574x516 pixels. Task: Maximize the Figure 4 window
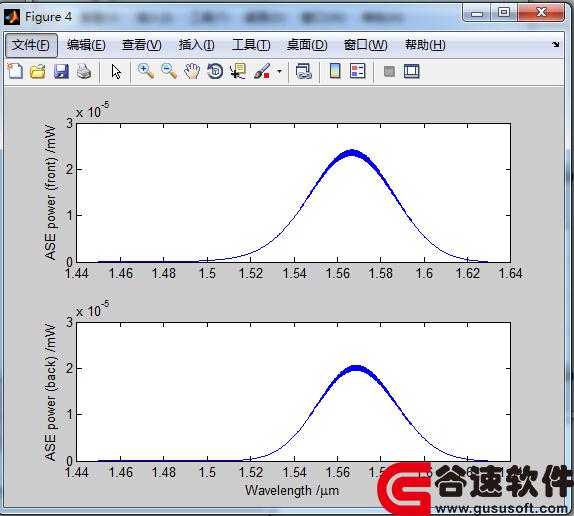[504, 12]
